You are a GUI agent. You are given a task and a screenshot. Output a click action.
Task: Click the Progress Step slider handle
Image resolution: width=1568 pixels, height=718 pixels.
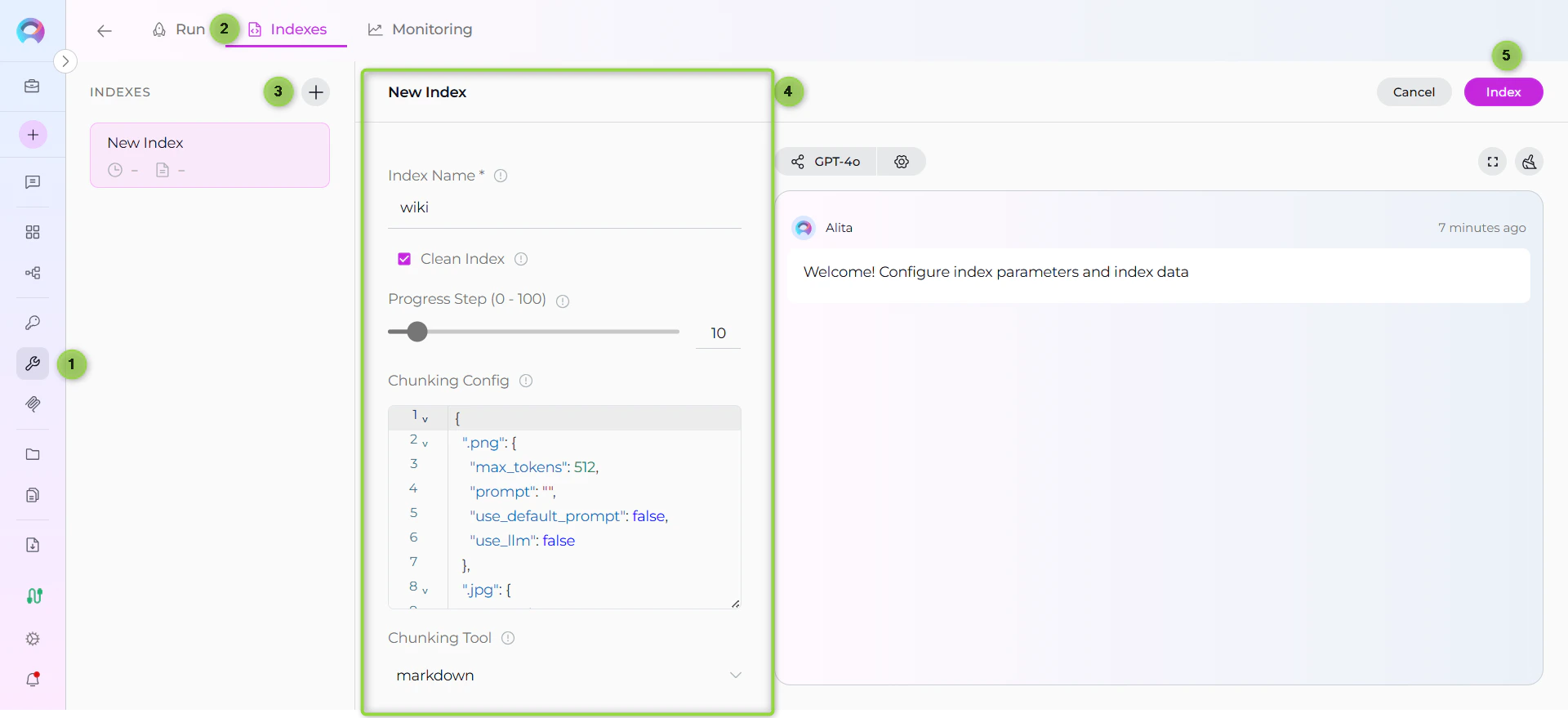click(417, 332)
